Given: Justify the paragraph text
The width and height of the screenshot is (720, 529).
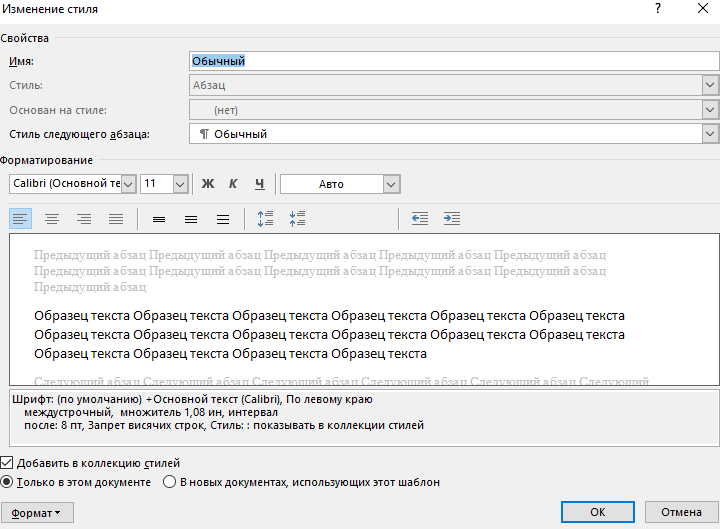Looking at the screenshot, I should coord(116,218).
